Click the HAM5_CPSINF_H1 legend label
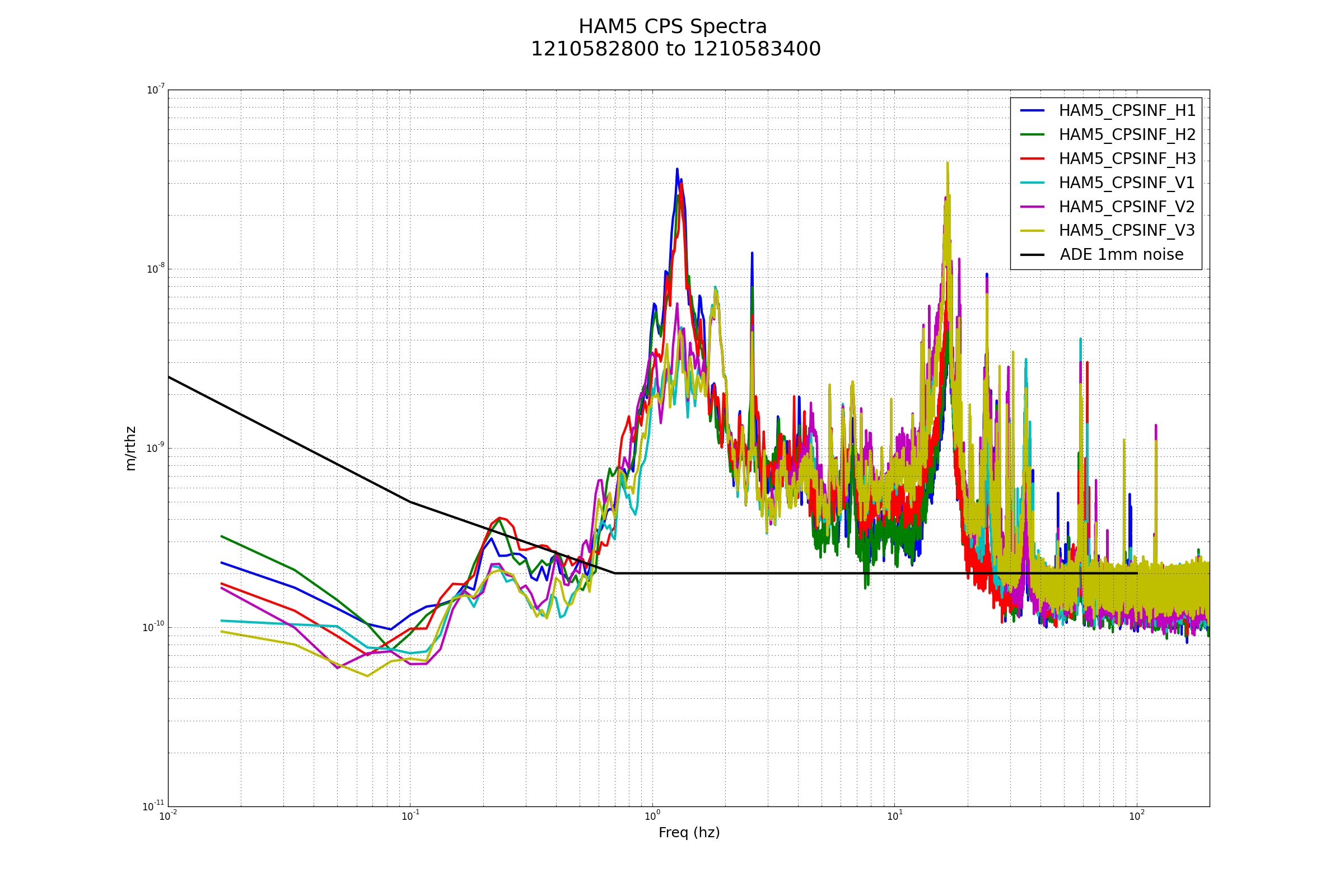 [x=1127, y=111]
